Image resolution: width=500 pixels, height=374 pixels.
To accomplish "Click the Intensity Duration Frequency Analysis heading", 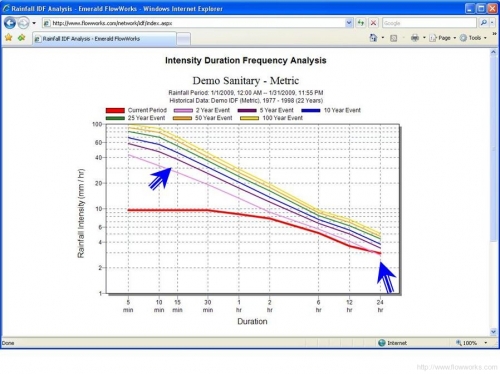I will pyautogui.click(x=246, y=60).
